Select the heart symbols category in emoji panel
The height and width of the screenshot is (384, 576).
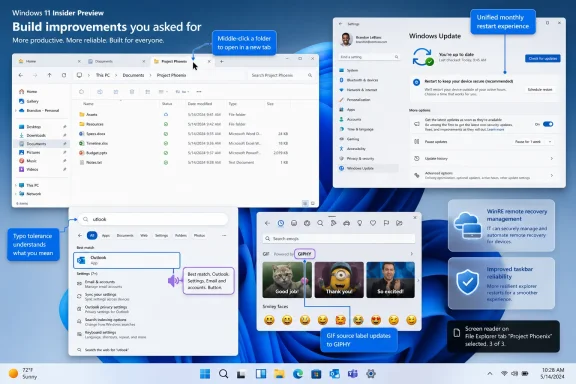click(x=373, y=223)
